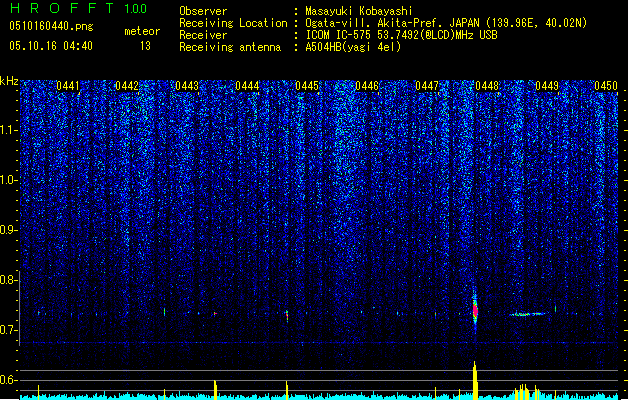
Task: Click the 0.6 kHz axis tick label
Action: (x=9, y=380)
